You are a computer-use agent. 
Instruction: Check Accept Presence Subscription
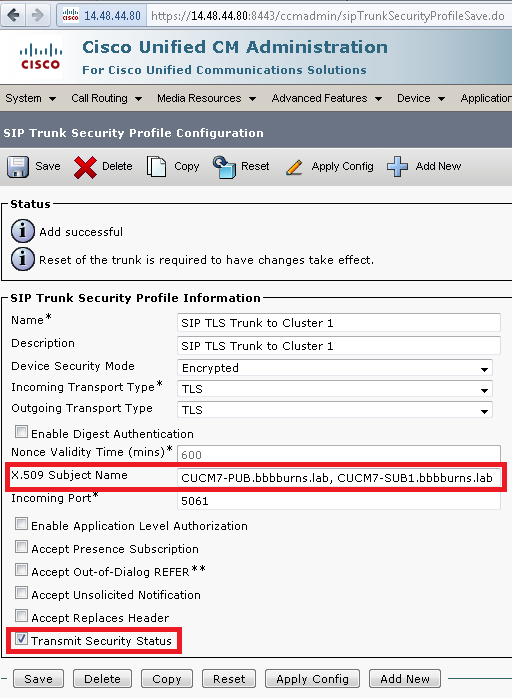click(x=21, y=547)
